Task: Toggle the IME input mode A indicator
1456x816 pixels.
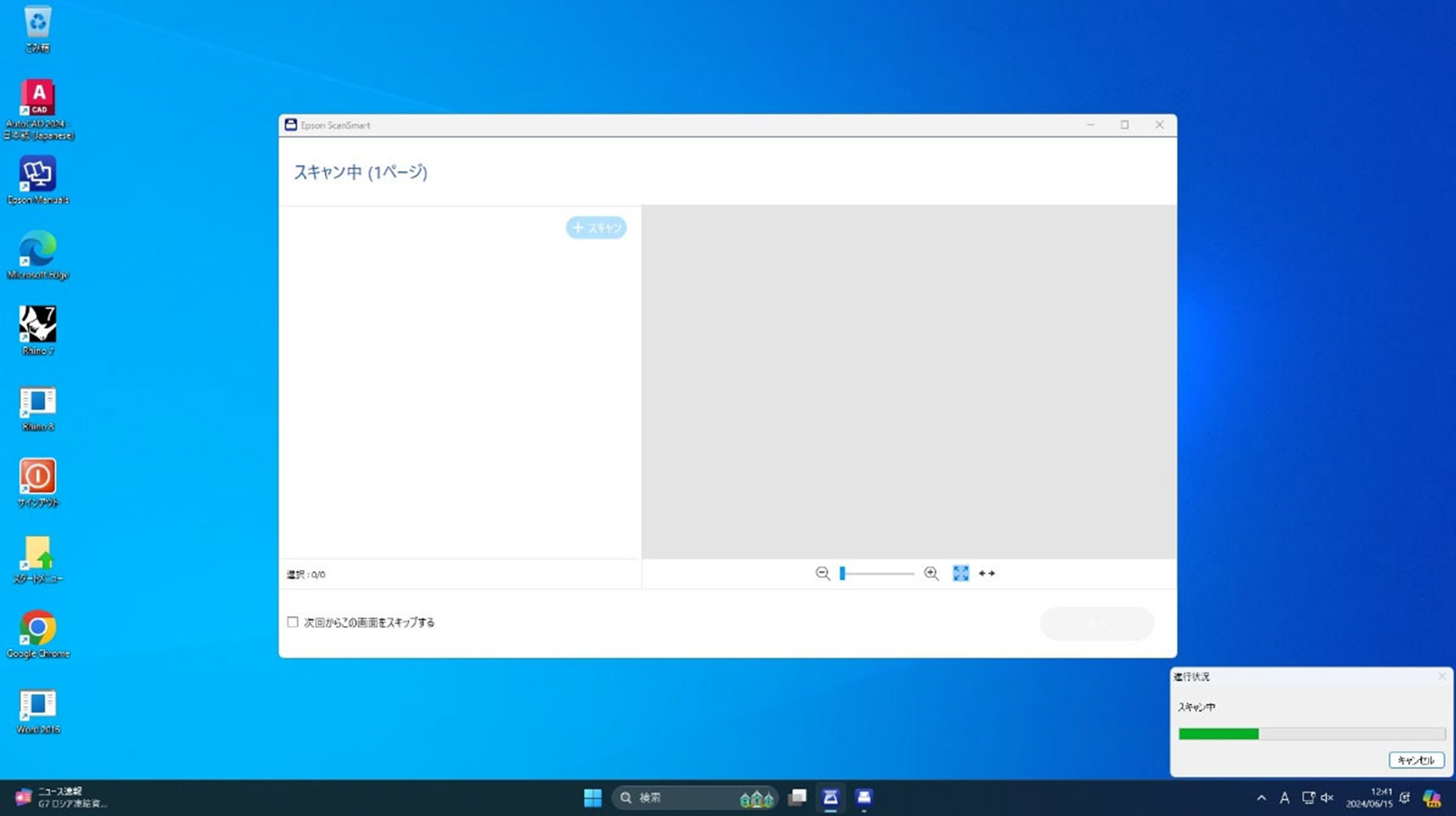Action: tap(1284, 798)
